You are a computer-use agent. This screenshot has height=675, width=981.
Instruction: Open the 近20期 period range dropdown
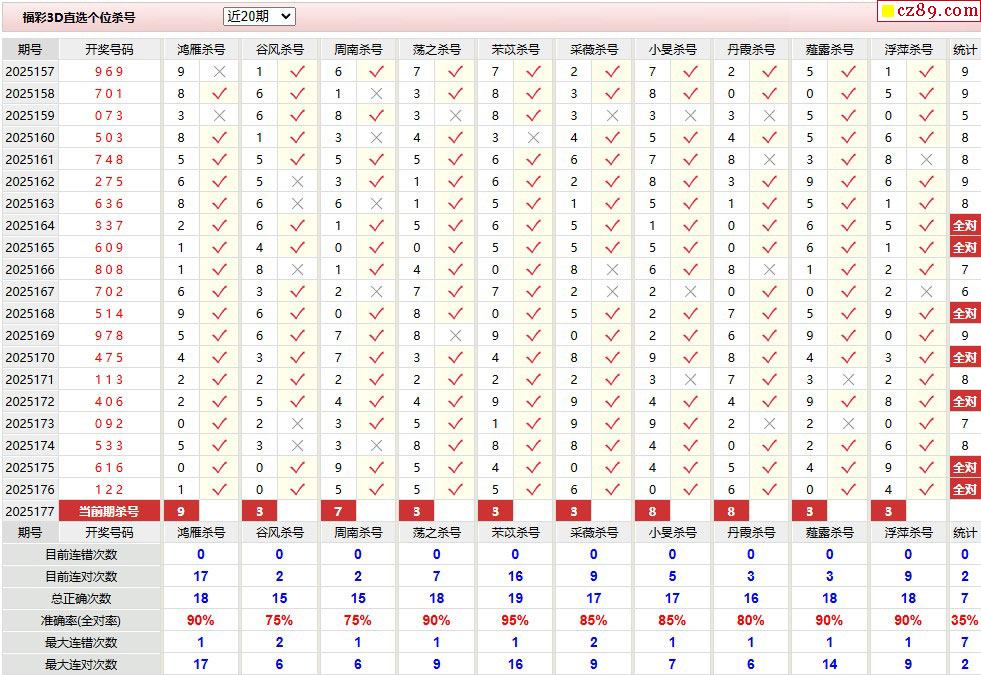259,16
